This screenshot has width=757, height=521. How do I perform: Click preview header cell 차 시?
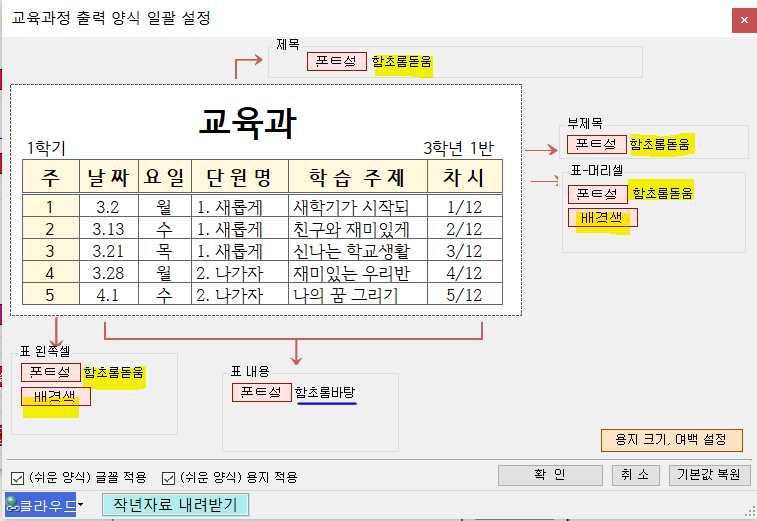[464, 177]
